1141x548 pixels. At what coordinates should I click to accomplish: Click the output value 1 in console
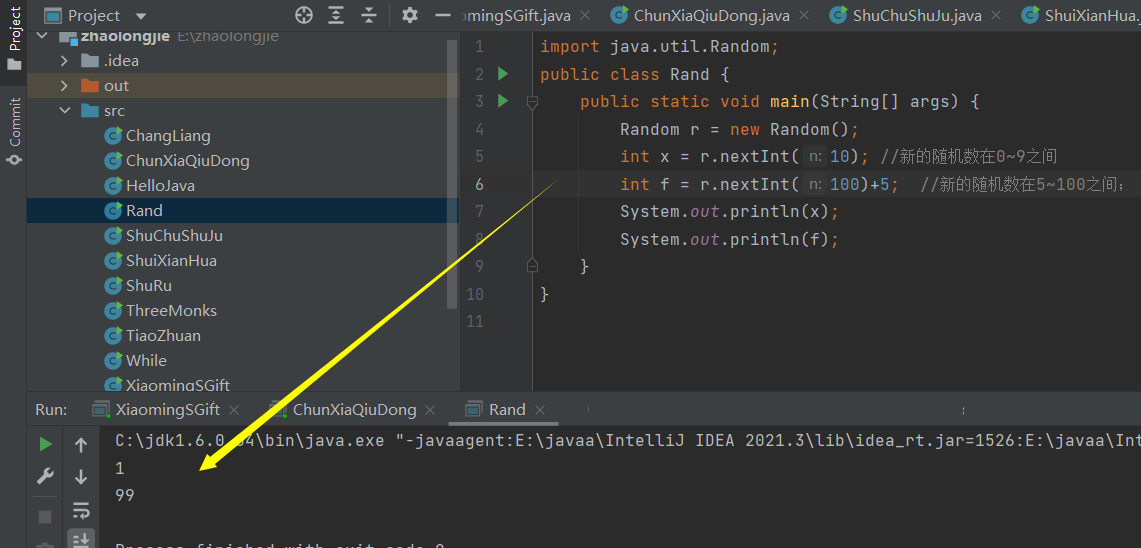click(x=120, y=469)
